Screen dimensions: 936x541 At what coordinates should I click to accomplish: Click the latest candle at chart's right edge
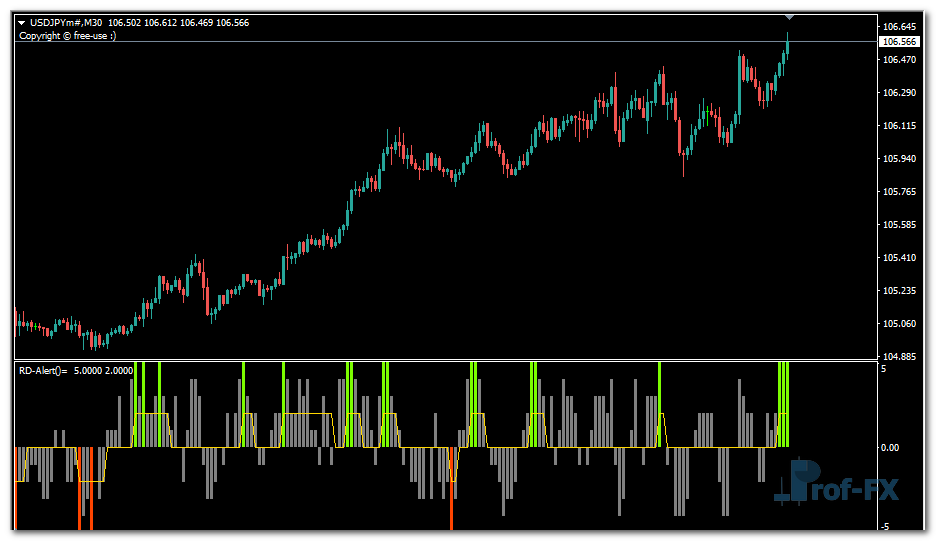tap(787, 46)
